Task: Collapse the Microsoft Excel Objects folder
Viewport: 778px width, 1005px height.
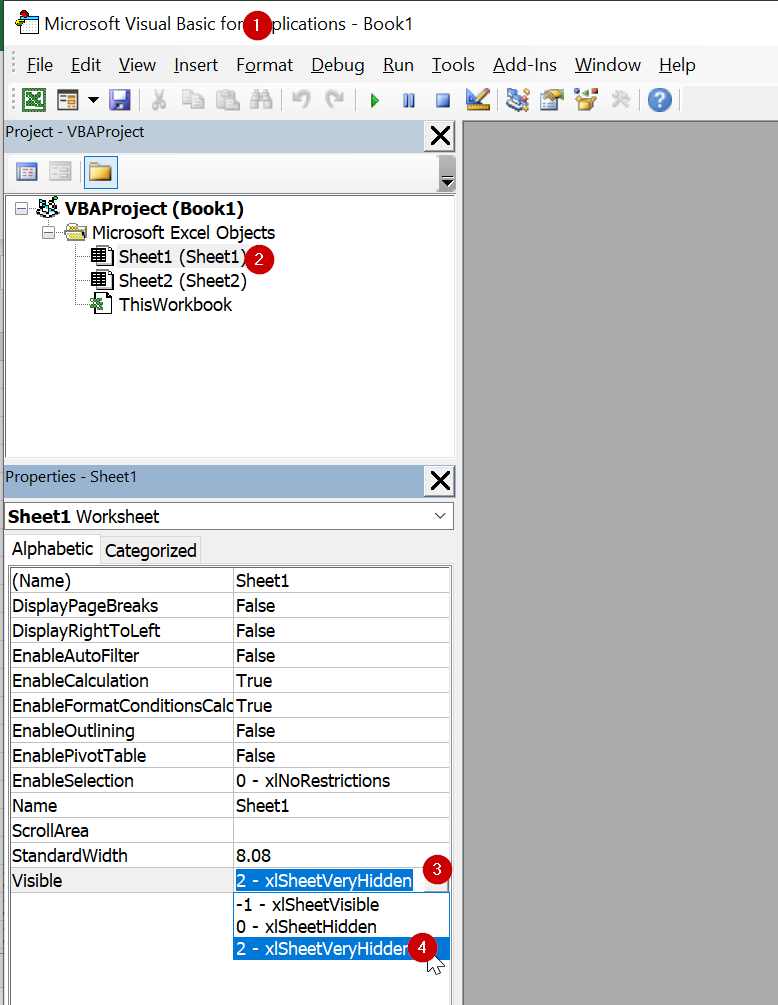Action: (x=49, y=233)
